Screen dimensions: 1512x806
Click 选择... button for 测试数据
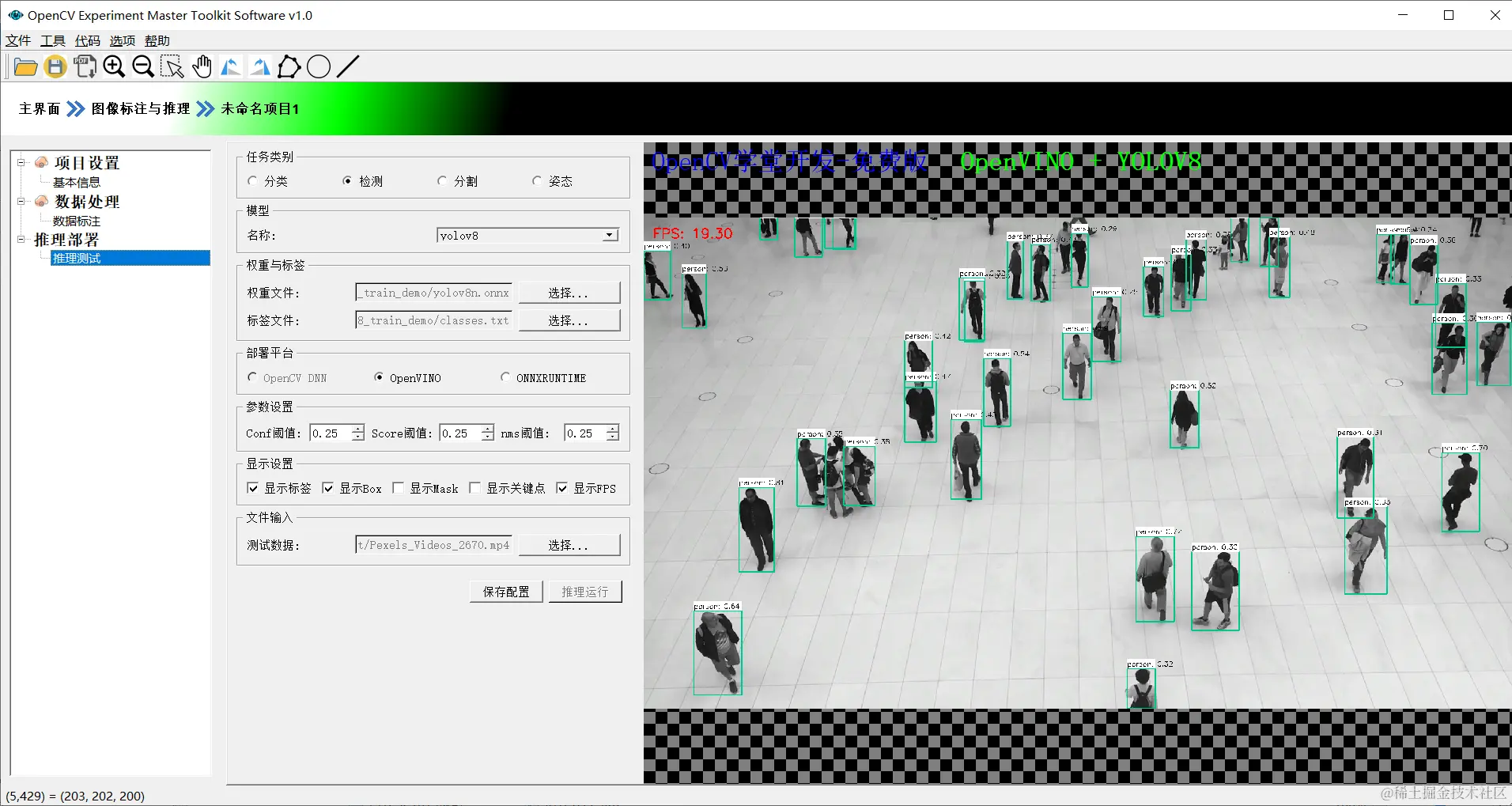[569, 545]
